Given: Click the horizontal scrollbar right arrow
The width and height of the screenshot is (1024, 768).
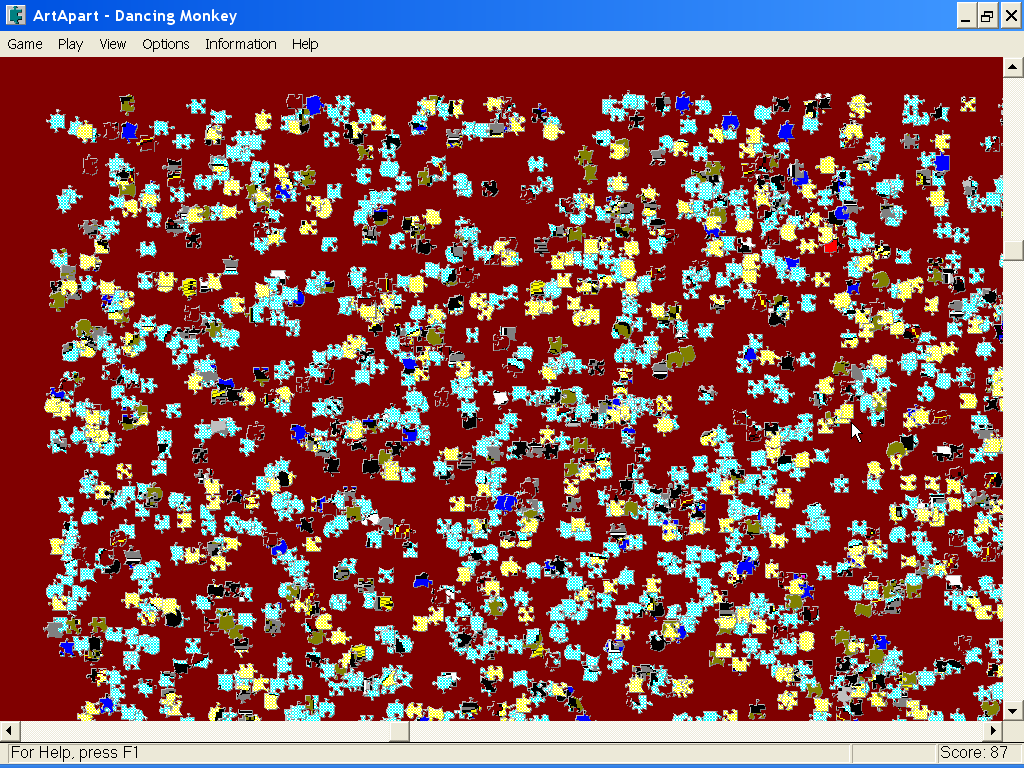Looking at the screenshot, I should point(993,731).
